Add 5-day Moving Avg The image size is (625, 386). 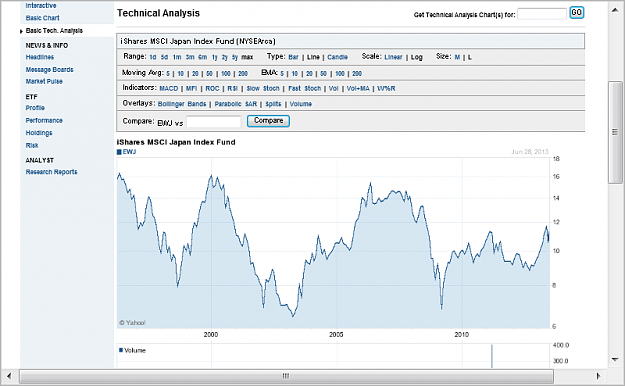[x=168, y=74]
